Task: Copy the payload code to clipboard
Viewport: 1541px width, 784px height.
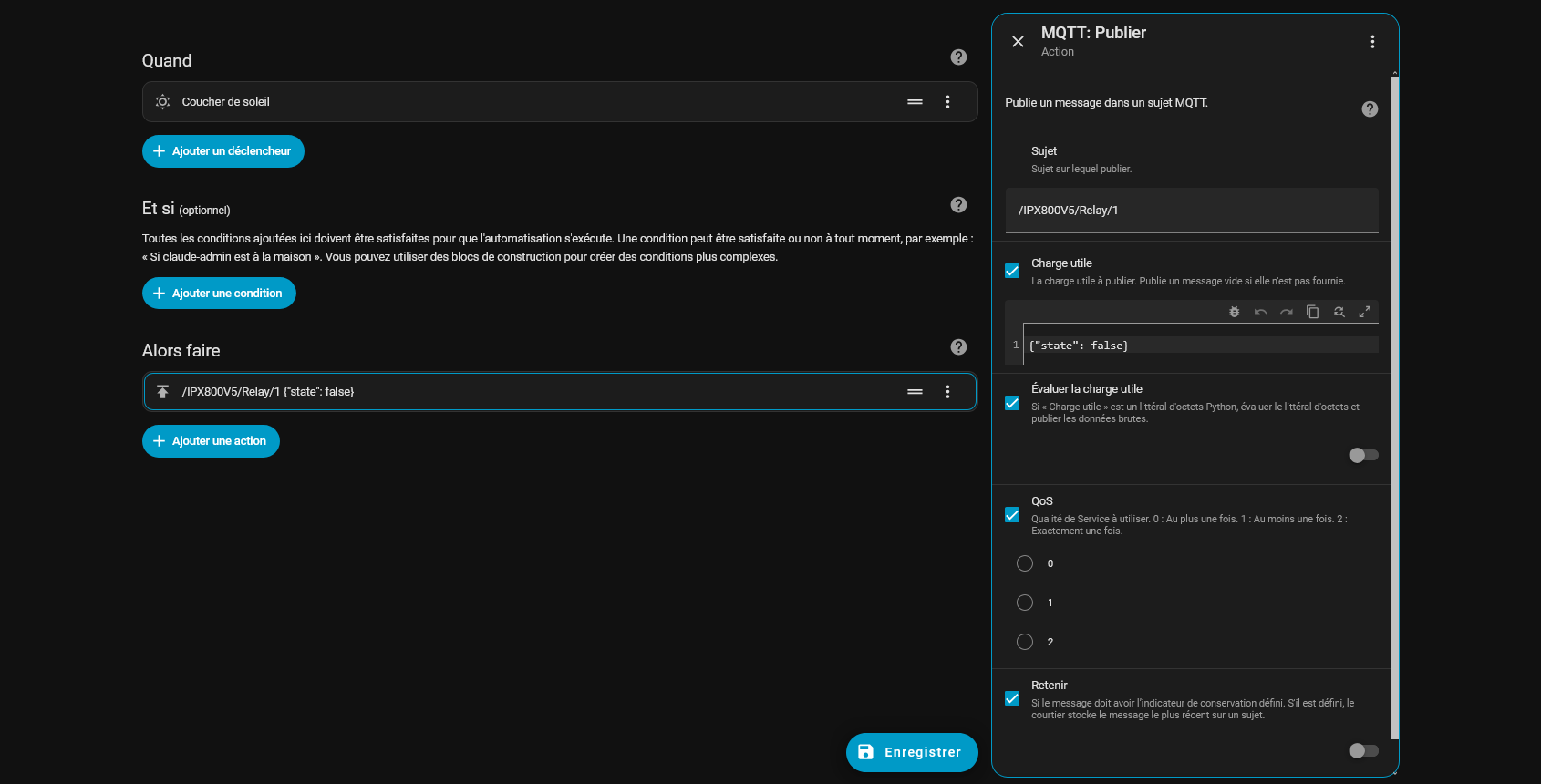Action: coord(1312,312)
